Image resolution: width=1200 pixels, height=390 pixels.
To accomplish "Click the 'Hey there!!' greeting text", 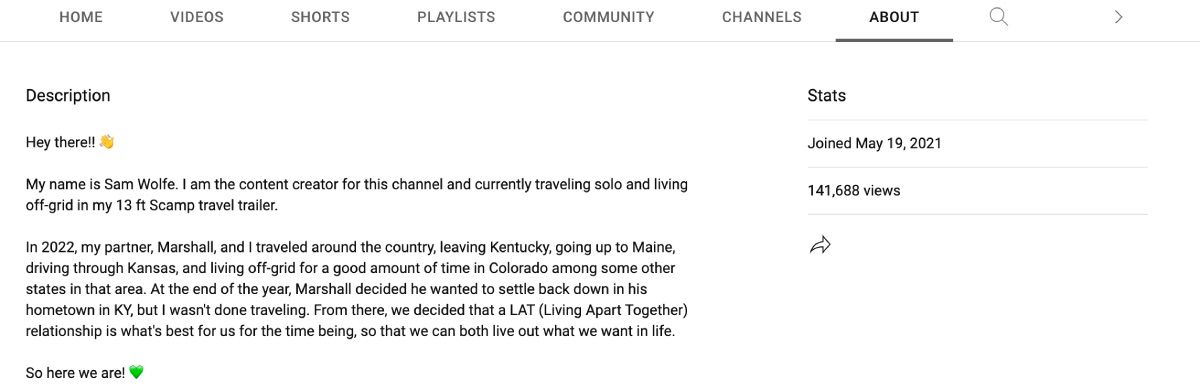I will [x=60, y=142].
